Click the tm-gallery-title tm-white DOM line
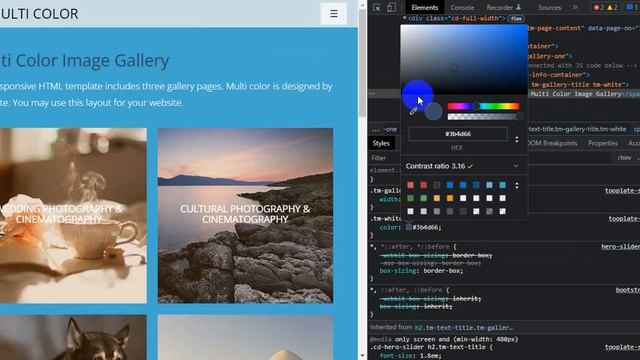This screenshot has height=360, width=640. coord(580,85)
